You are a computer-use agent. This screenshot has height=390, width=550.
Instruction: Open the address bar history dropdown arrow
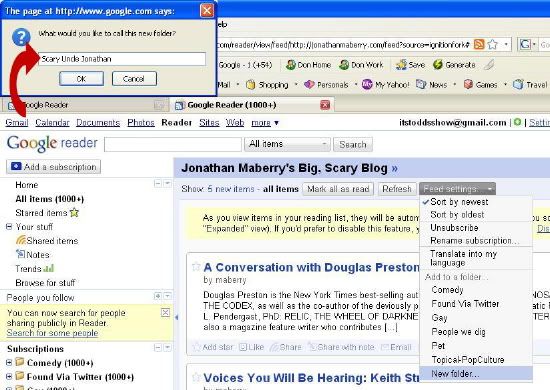click(506, 45)
